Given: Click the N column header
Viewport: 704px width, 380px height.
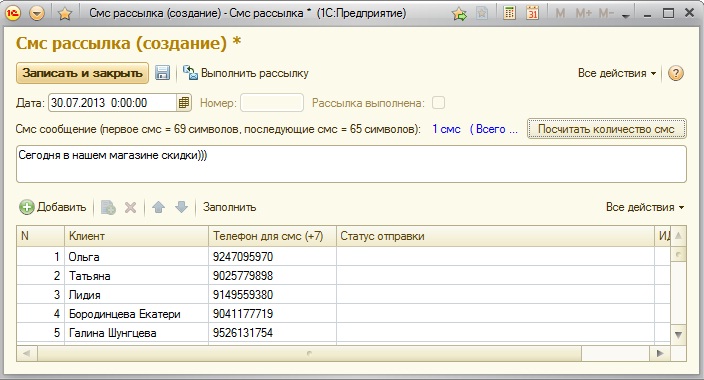Looking at the screenshot, I should coord(41,236).
